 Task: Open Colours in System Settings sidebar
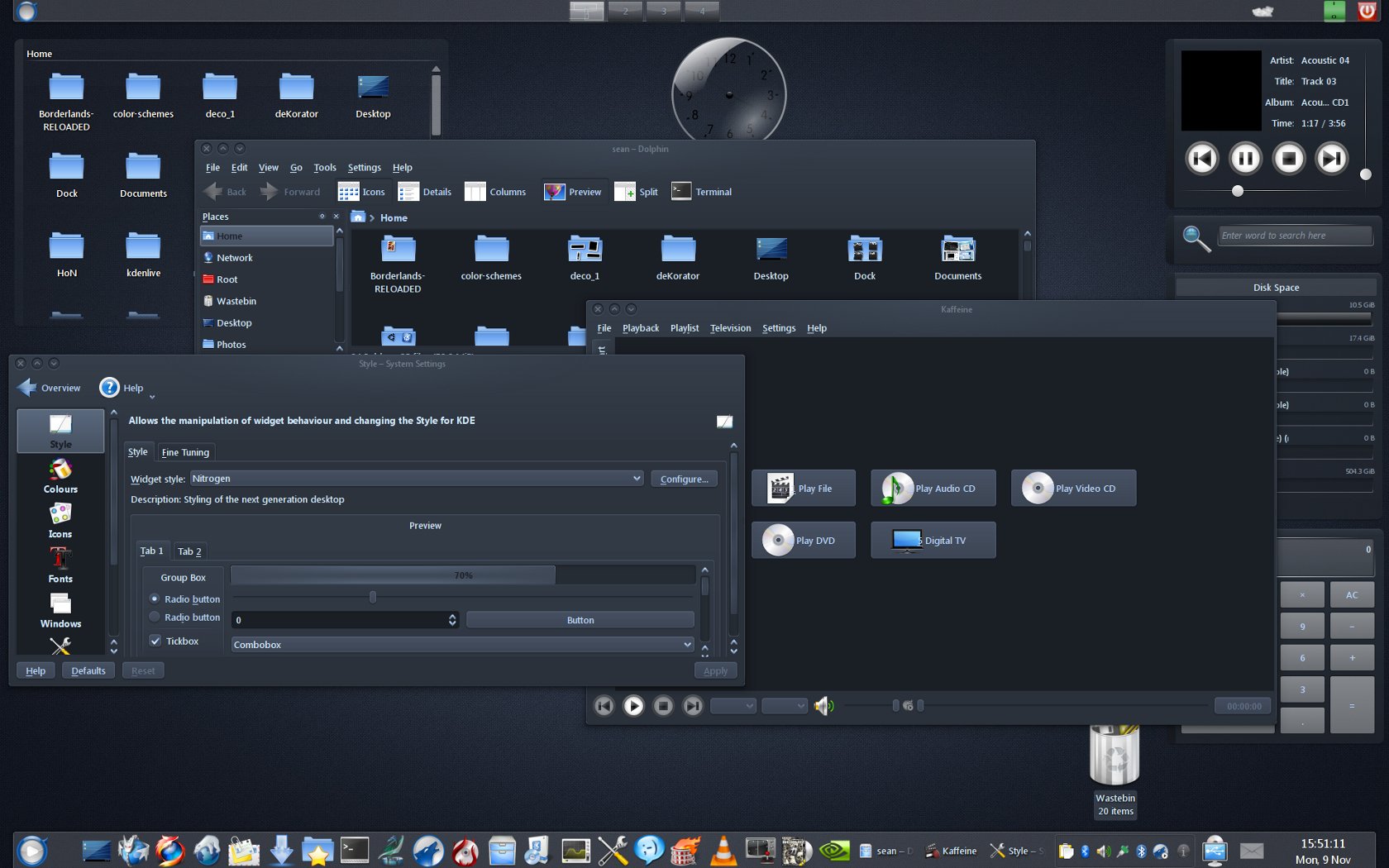click(60, 477)
